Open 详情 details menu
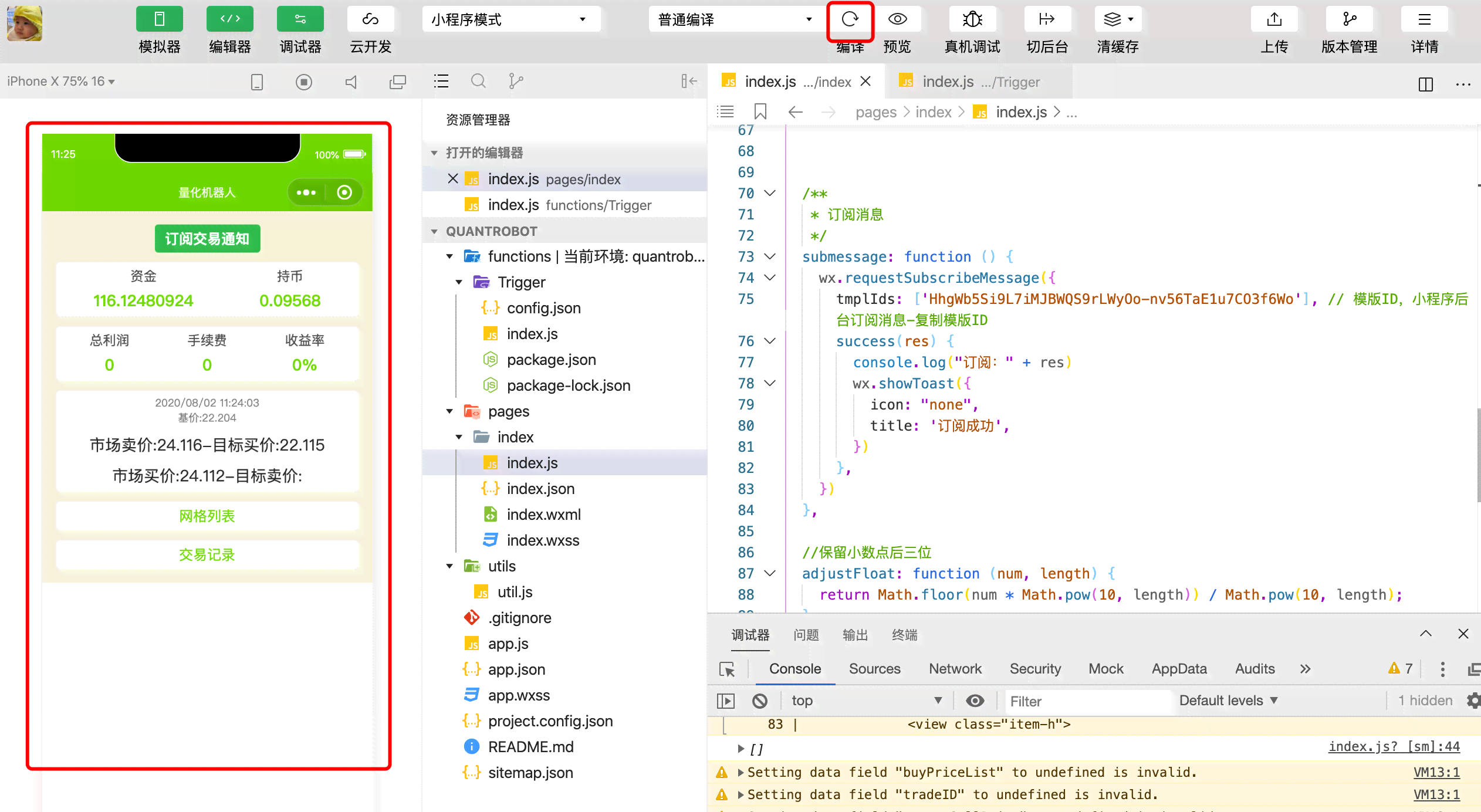 pos(1424,19)
